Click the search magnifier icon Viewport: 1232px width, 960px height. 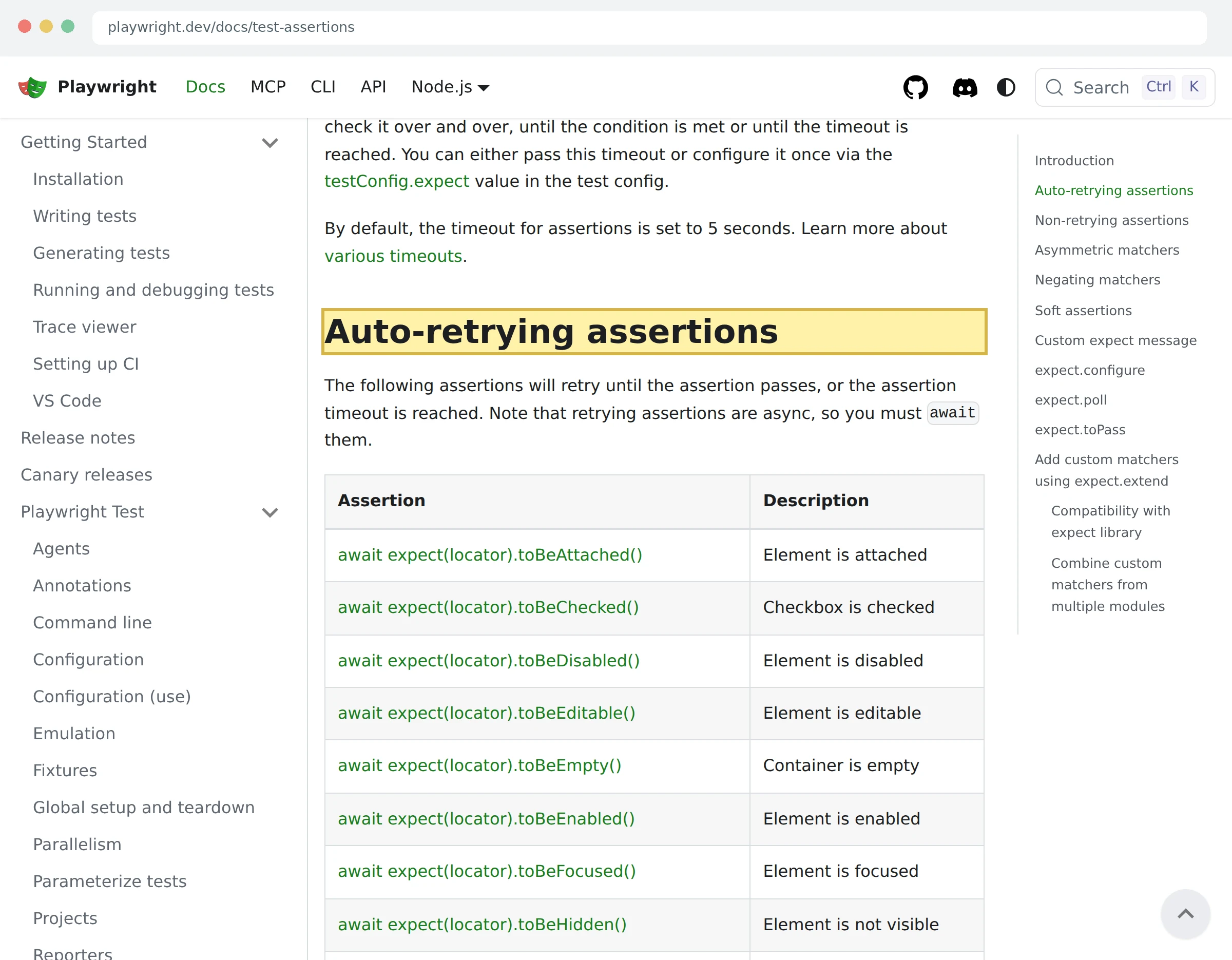pos(1054,87)
